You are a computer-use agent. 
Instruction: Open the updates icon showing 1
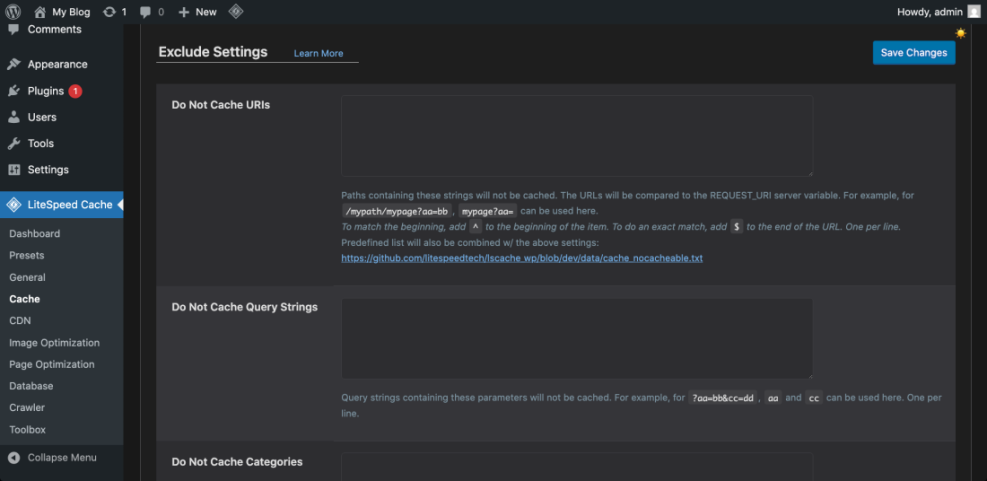(x=109, y=12)
